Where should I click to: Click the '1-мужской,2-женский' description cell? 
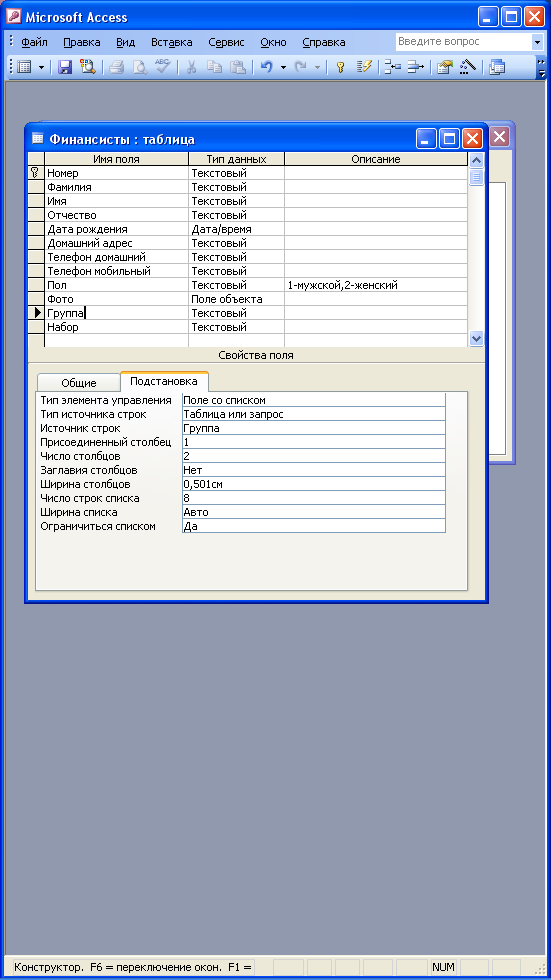pos(375,285)
